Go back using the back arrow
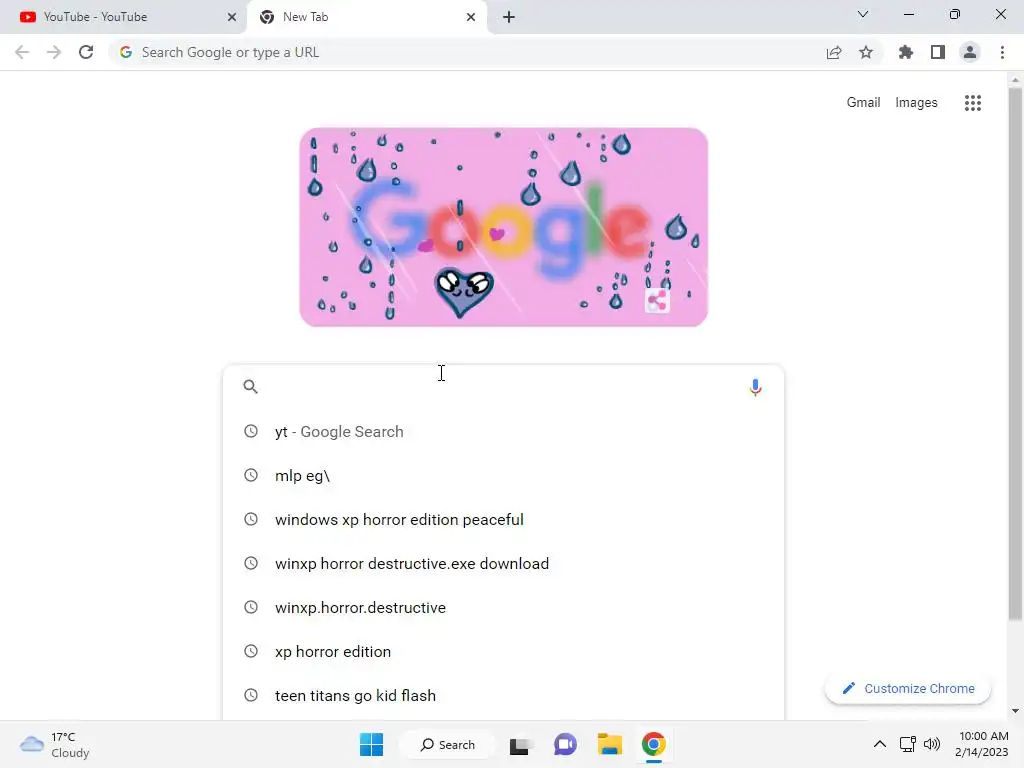This screenshot has height=768, width=1024. (x=22, y=52)
